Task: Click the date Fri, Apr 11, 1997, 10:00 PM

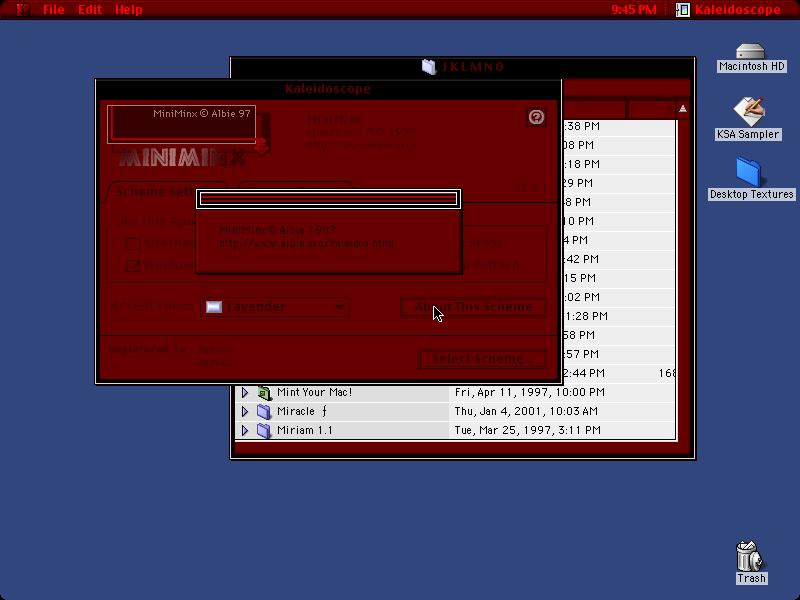Action: click(x=530, y=392)
